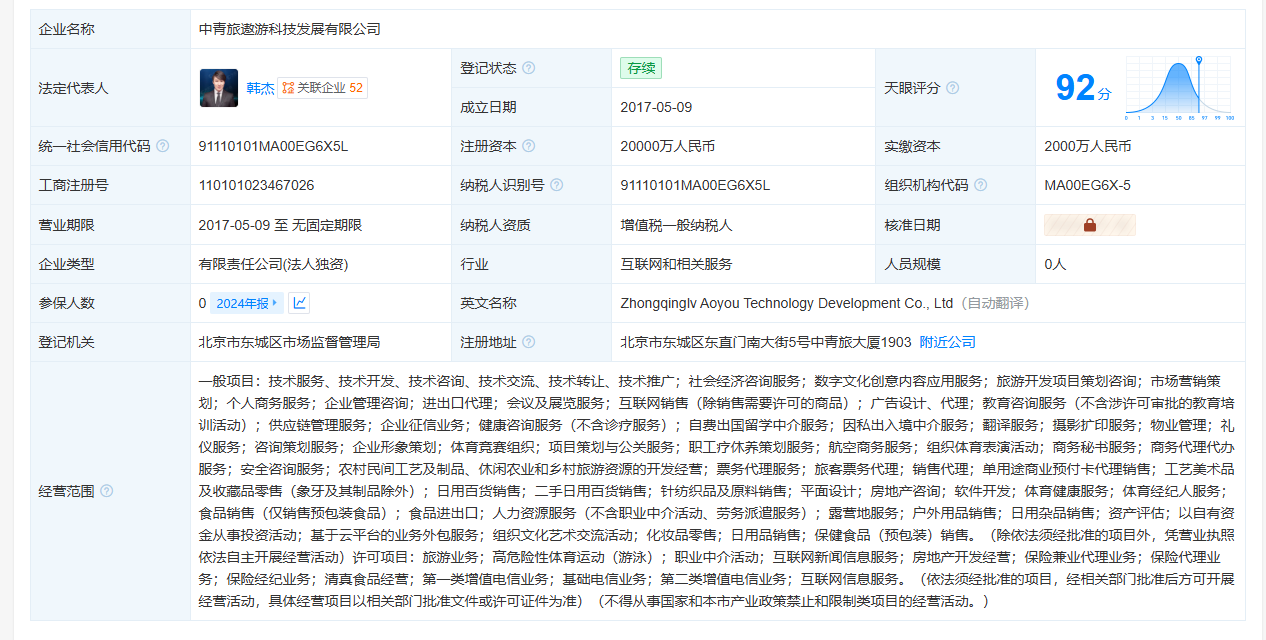
Task: Open 韩杰 legal representative profile link
Action: pos(260,88)
